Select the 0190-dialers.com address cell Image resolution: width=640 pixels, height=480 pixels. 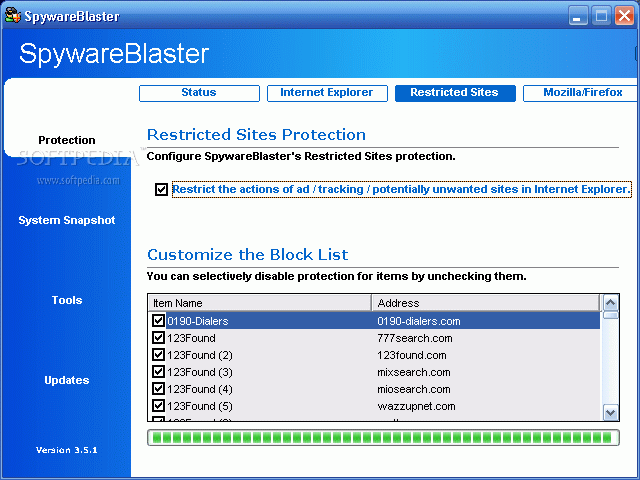click(419, 321)
